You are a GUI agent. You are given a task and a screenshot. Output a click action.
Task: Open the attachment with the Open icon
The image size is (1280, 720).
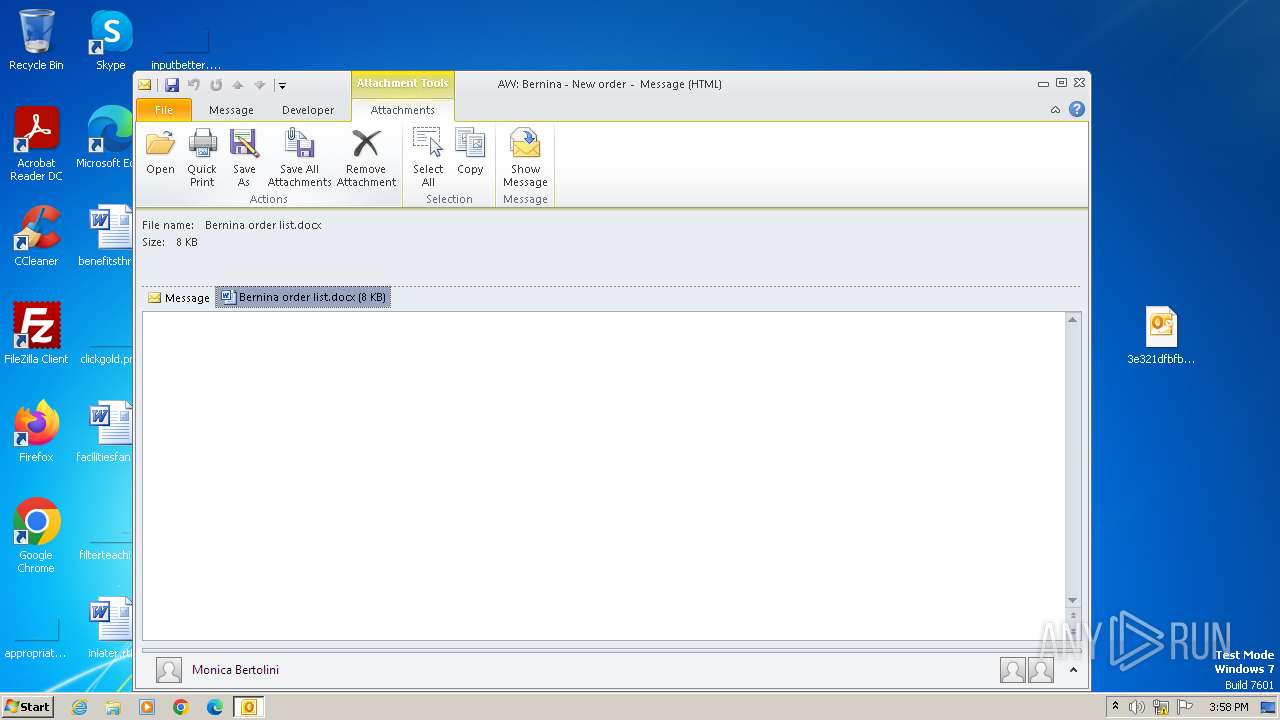(160, 153)
